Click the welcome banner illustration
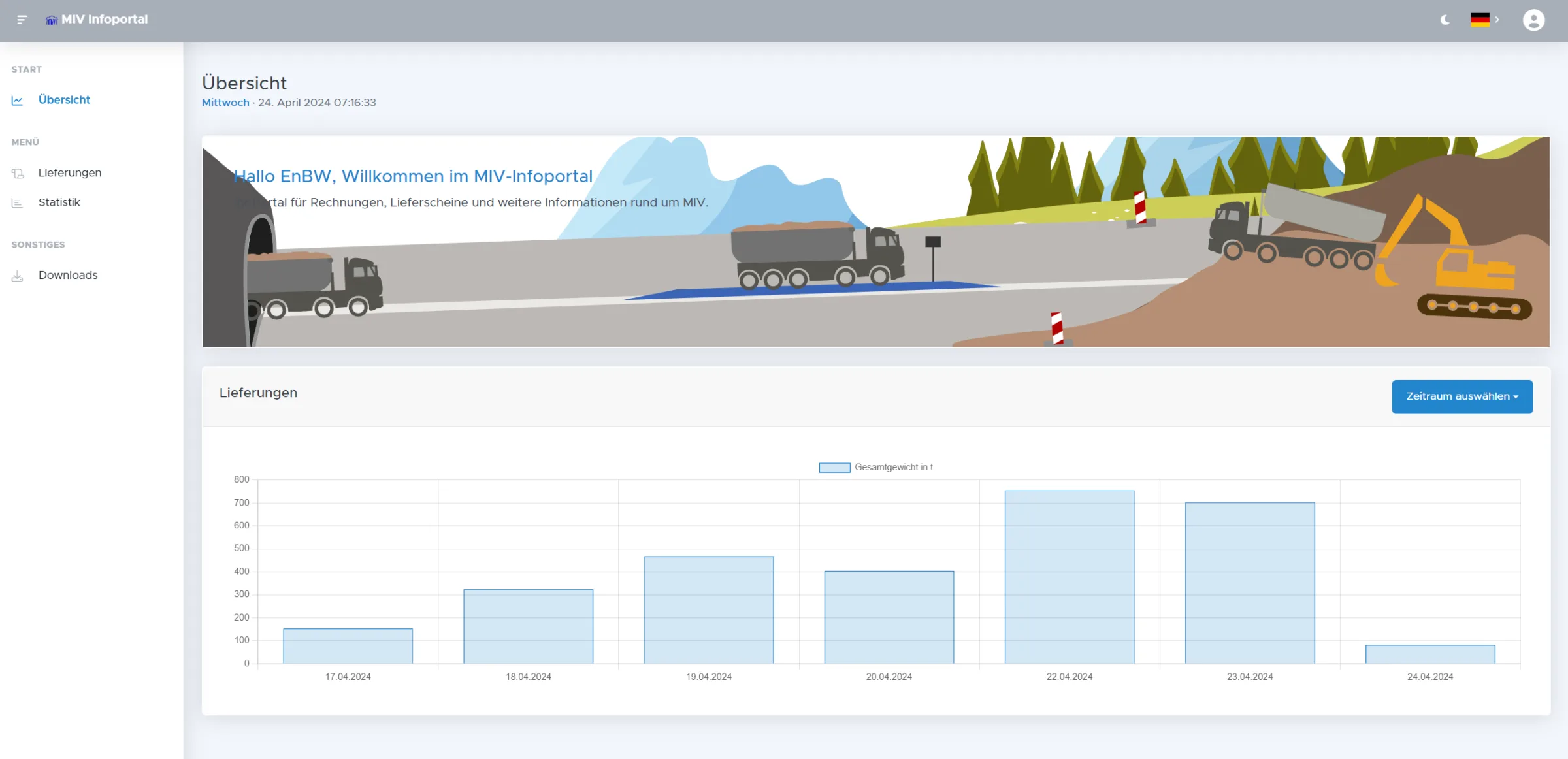This screenshot has width=1568, height=759. 875,242
